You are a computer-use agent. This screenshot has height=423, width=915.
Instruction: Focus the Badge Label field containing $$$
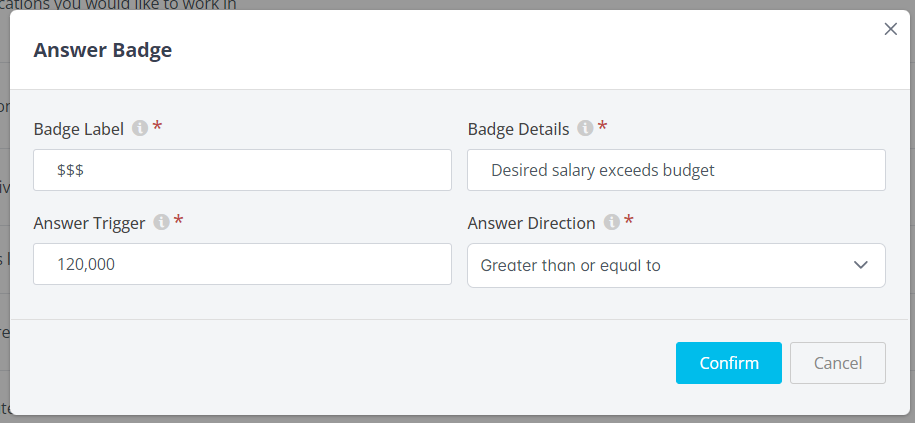[x=242, y=171]
